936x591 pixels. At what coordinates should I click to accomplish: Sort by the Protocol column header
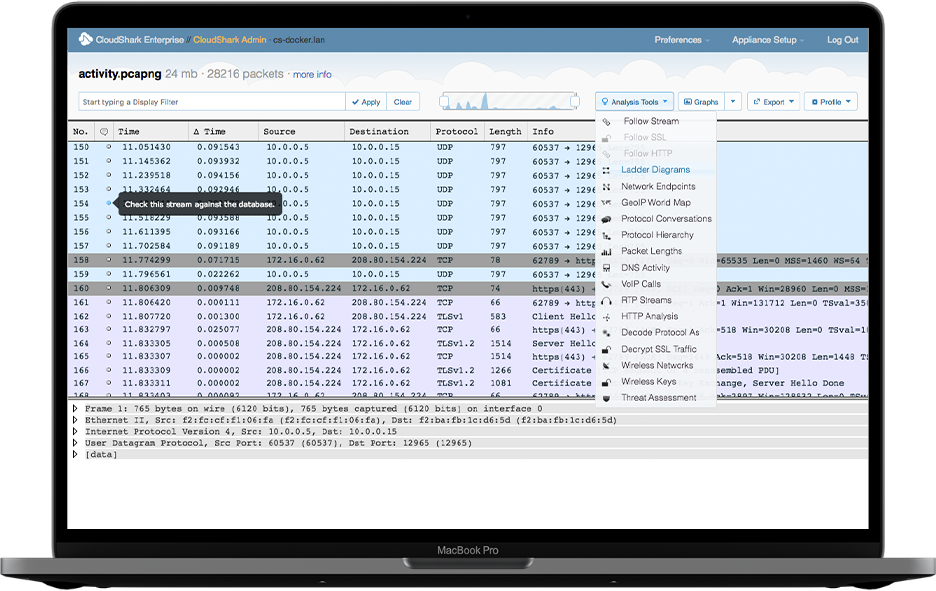457,131
